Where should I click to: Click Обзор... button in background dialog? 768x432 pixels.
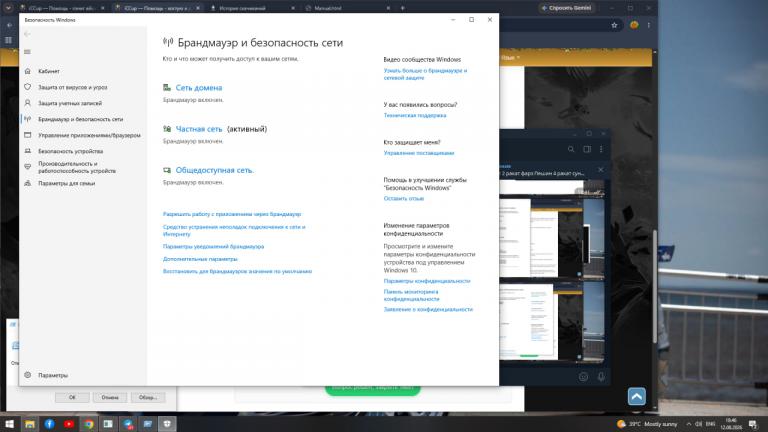pyautogui.click(x=148, y=397)
